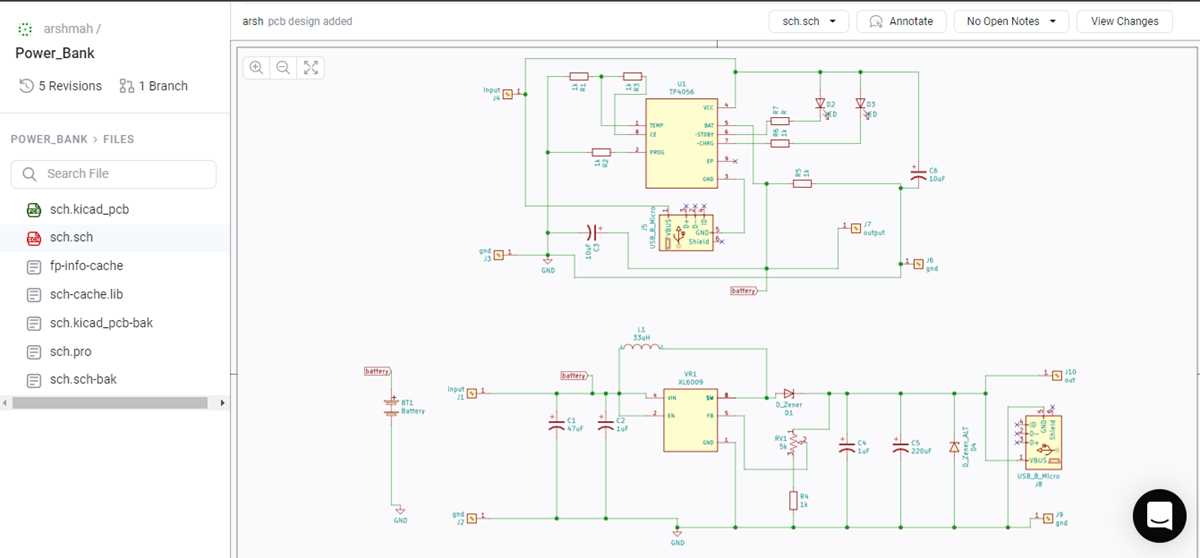Click the search magnifier icon
Image resolution: width=1200 pixels, height=558 pixels.
click(x=30, y=174)
